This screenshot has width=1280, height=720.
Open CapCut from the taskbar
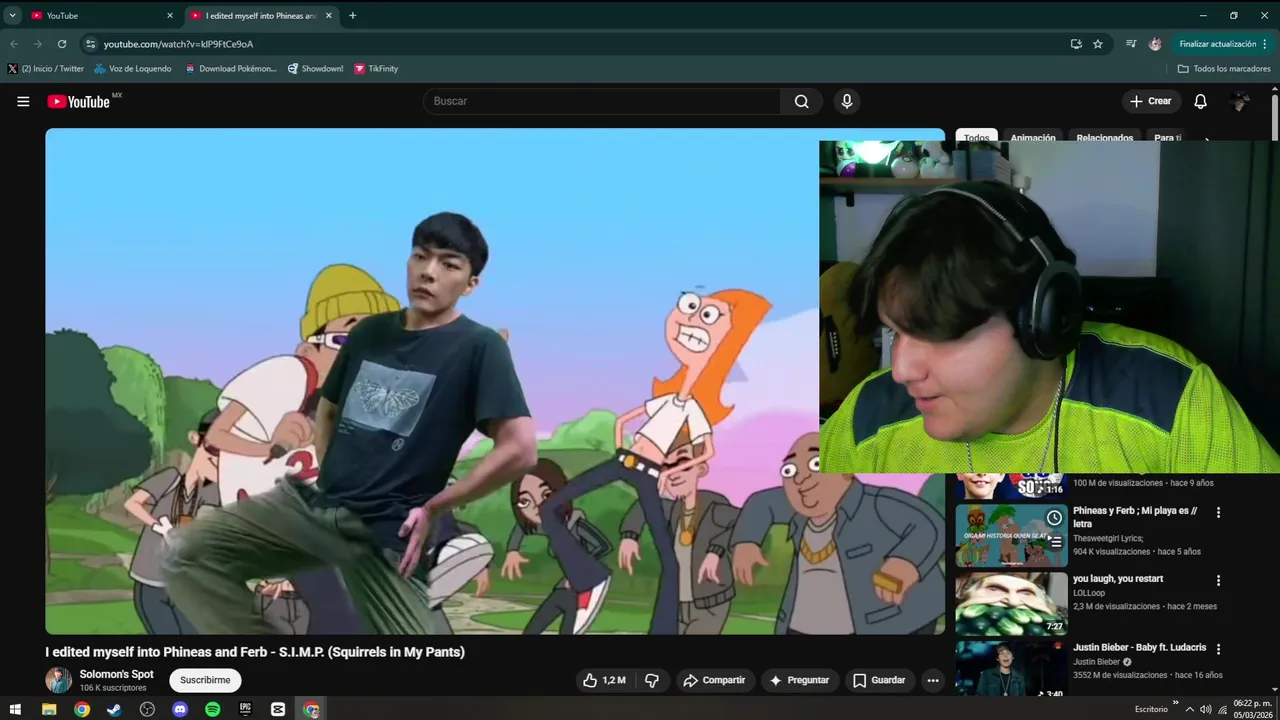click(278, 709)
